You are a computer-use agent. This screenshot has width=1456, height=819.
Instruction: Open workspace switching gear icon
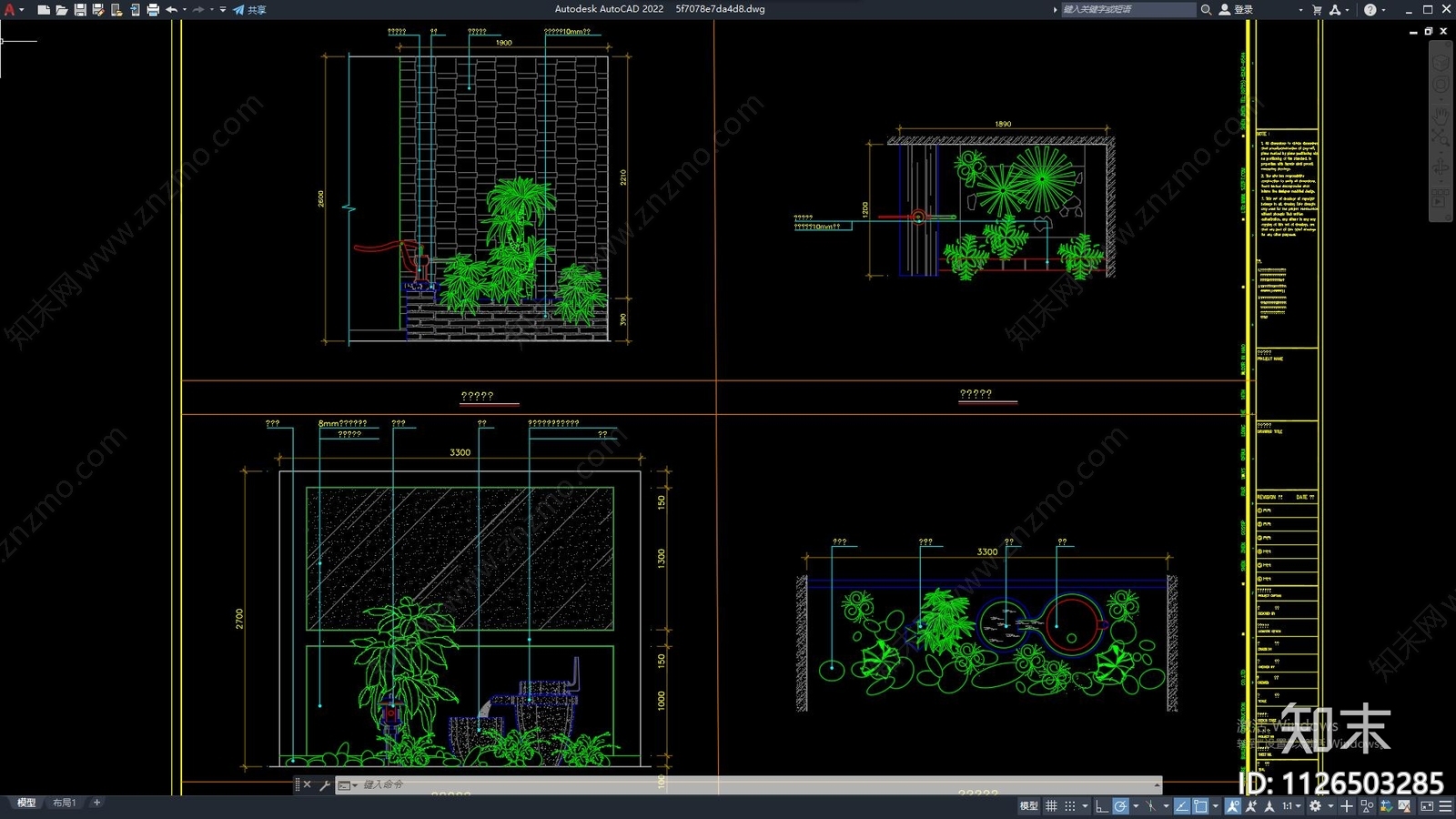1315,806
